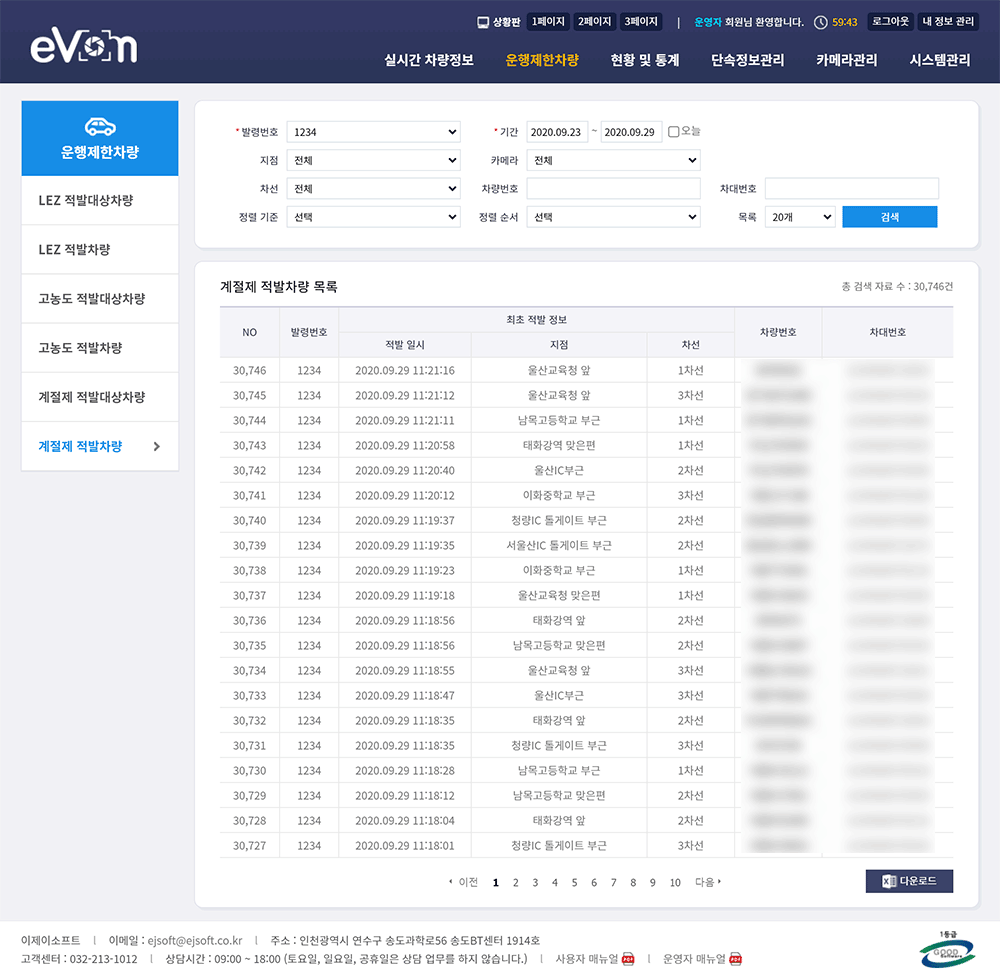
Task: Open the 목록 20개 count dropdown
Action: [799, 217]
